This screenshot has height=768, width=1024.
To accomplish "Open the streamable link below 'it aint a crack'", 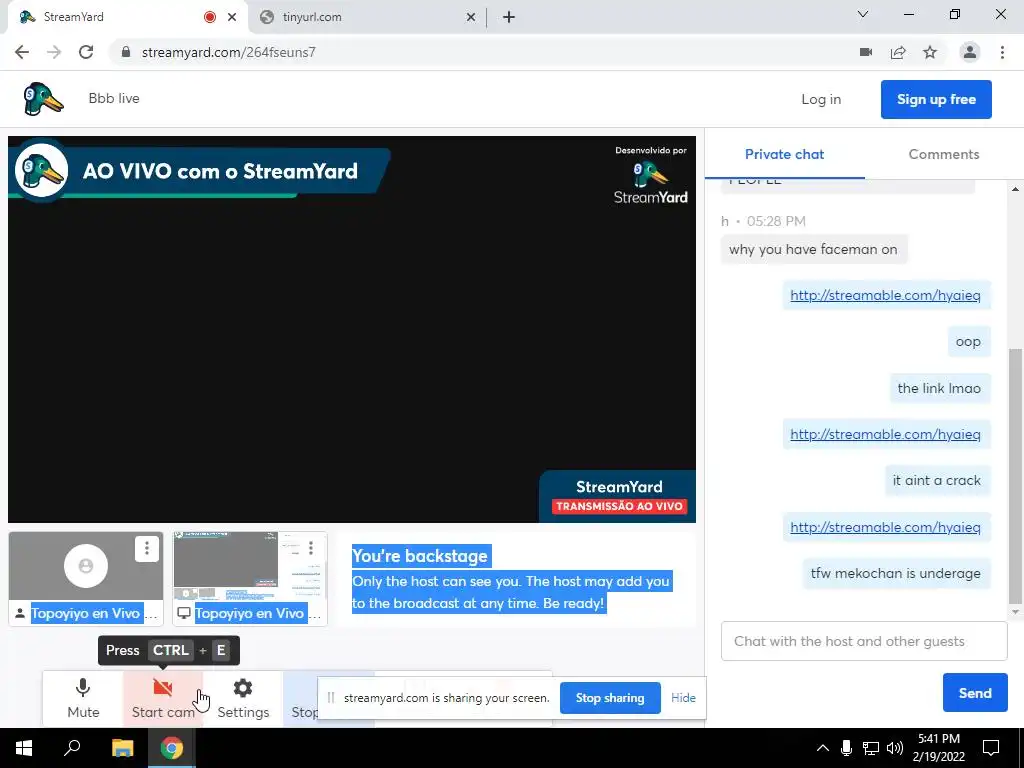I will click(885, 527).
